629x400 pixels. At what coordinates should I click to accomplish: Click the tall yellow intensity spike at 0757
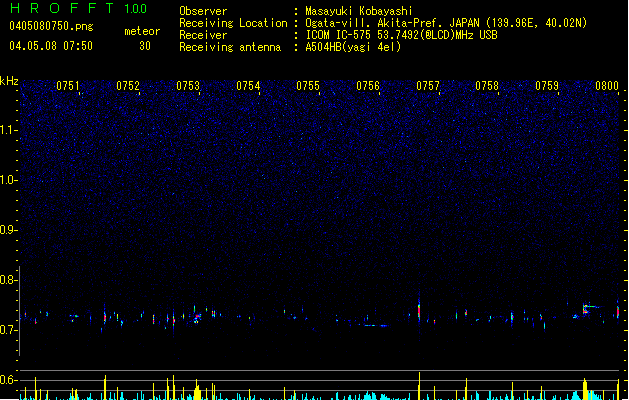click(x=420, y=386)
